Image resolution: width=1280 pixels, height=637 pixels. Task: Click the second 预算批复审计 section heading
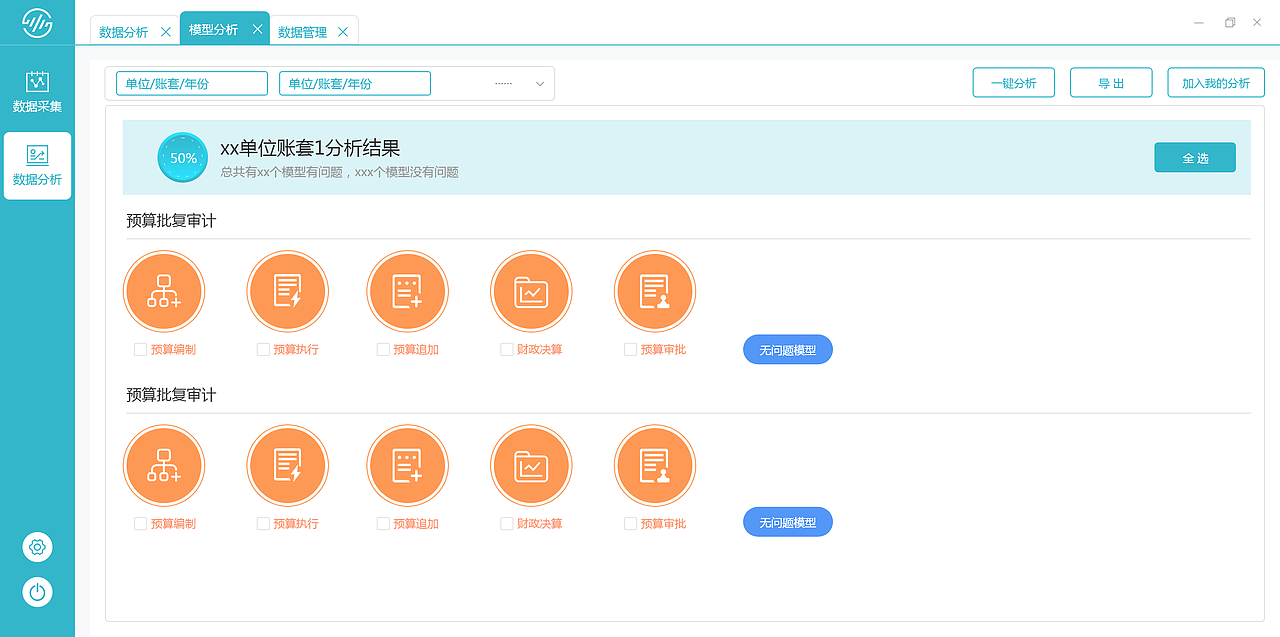pos(171,394)
